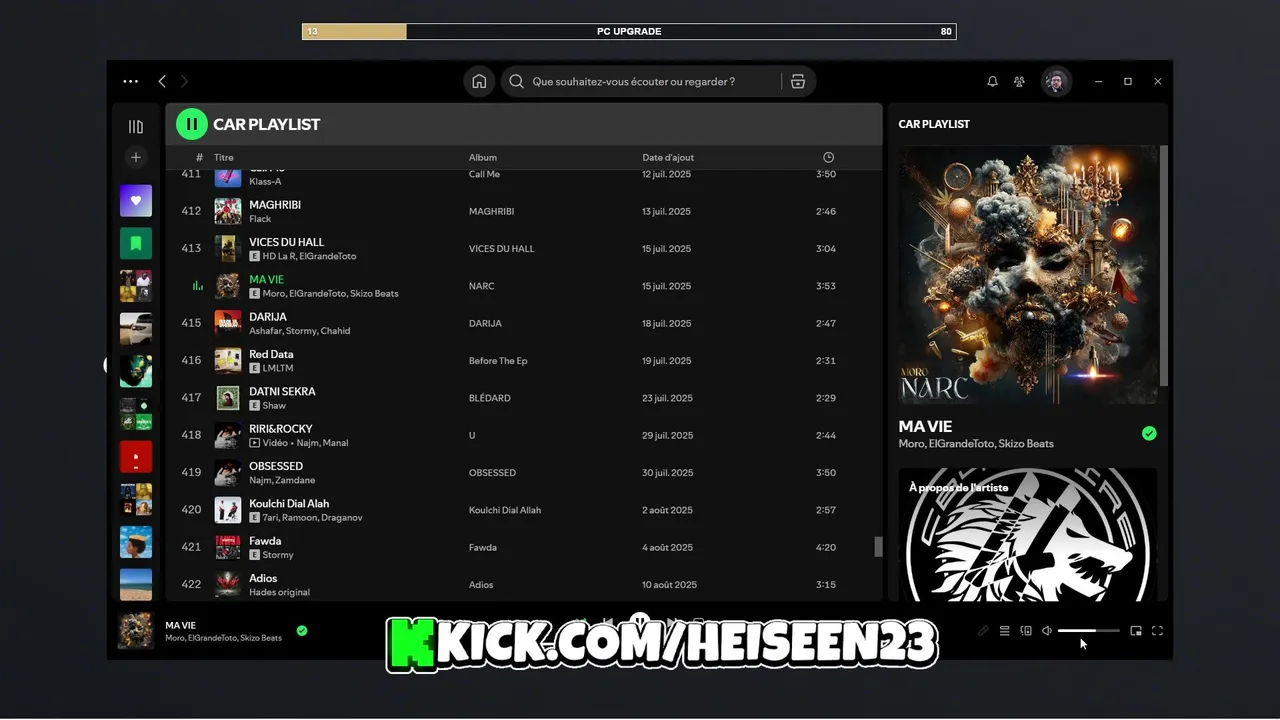1280x720 pixels.
Task: Click row number 418
Action: click(x=191, y=435)
